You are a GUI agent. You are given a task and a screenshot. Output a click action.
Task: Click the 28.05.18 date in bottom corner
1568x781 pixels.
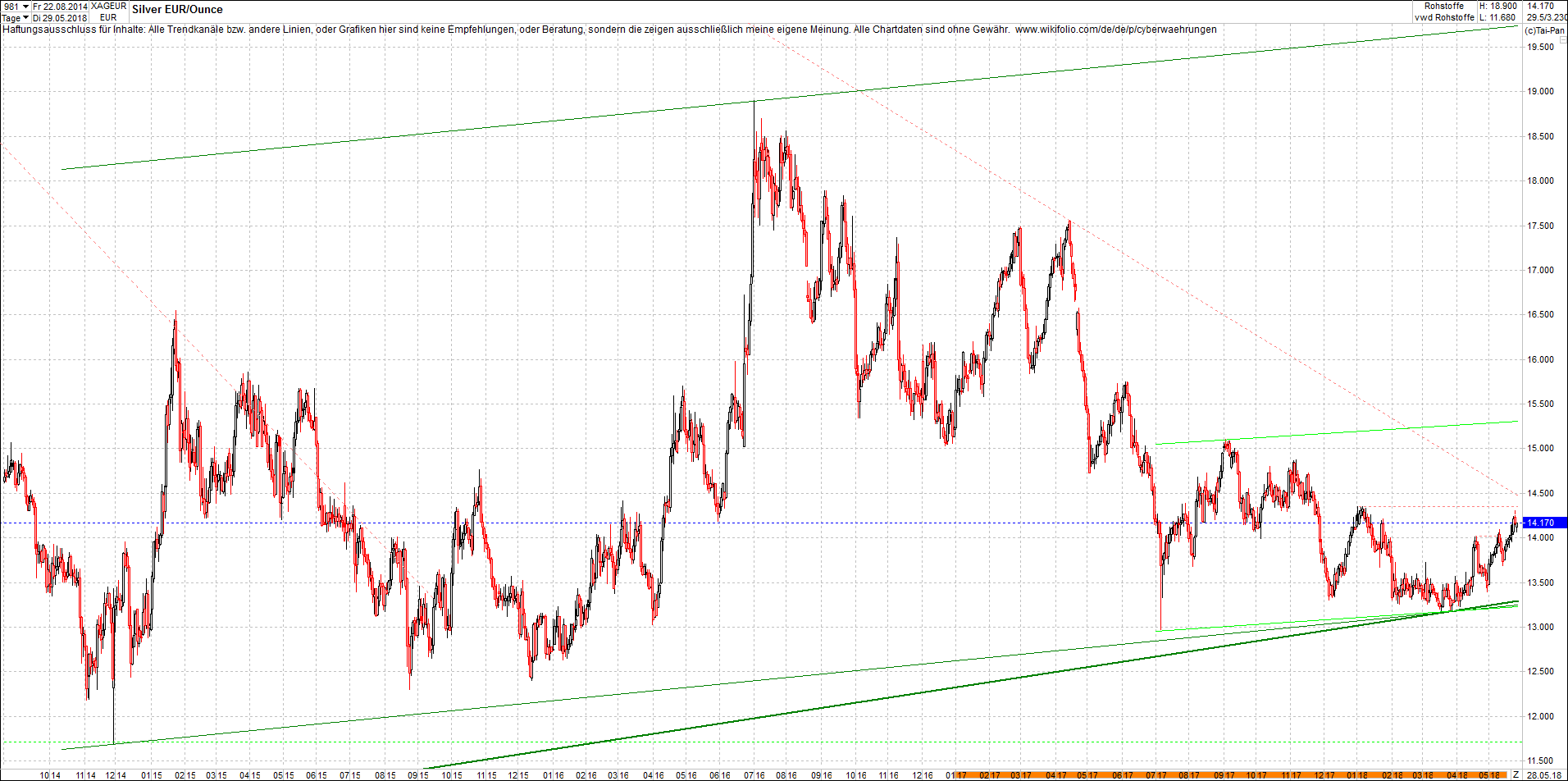(1543, 775)
